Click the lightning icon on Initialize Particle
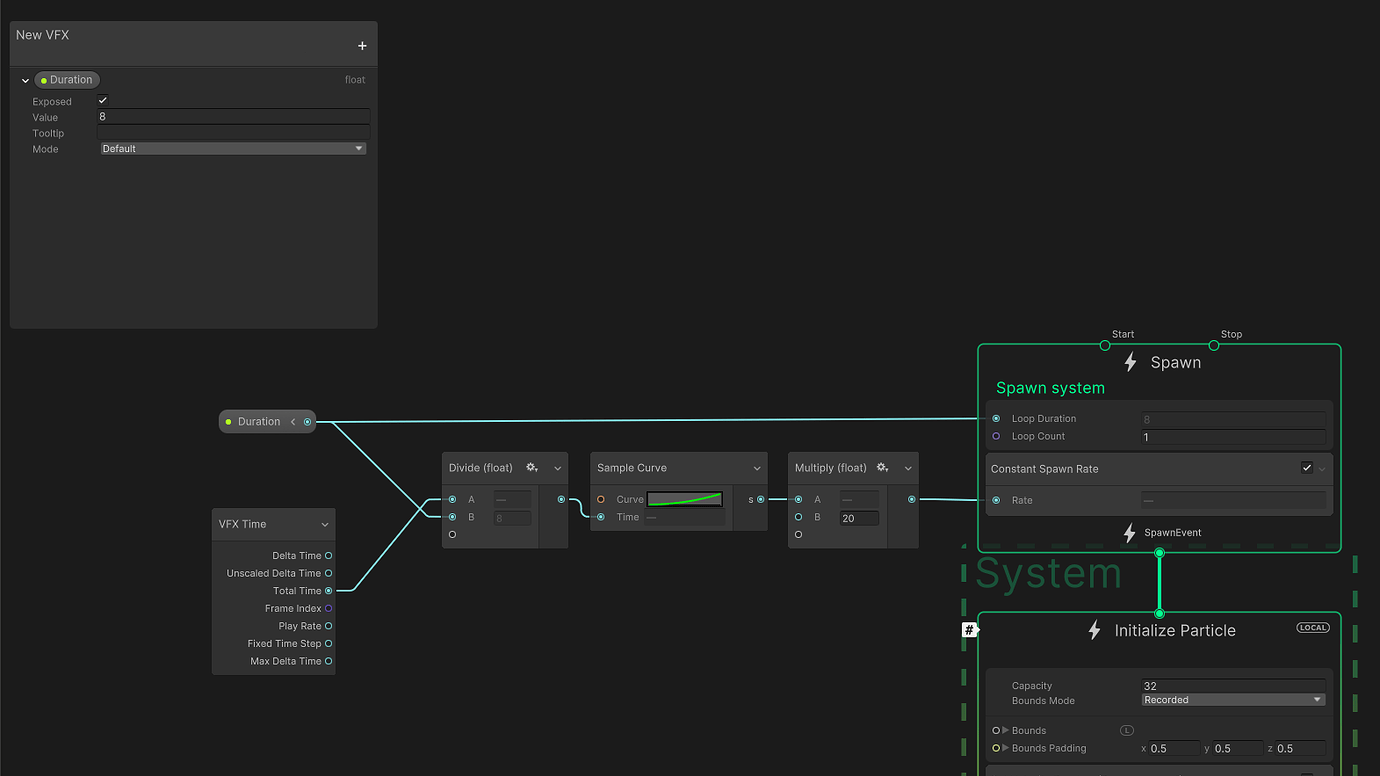Viewport: 1380px width, 776px height. pyautogui.click(x=1094, y=630)
